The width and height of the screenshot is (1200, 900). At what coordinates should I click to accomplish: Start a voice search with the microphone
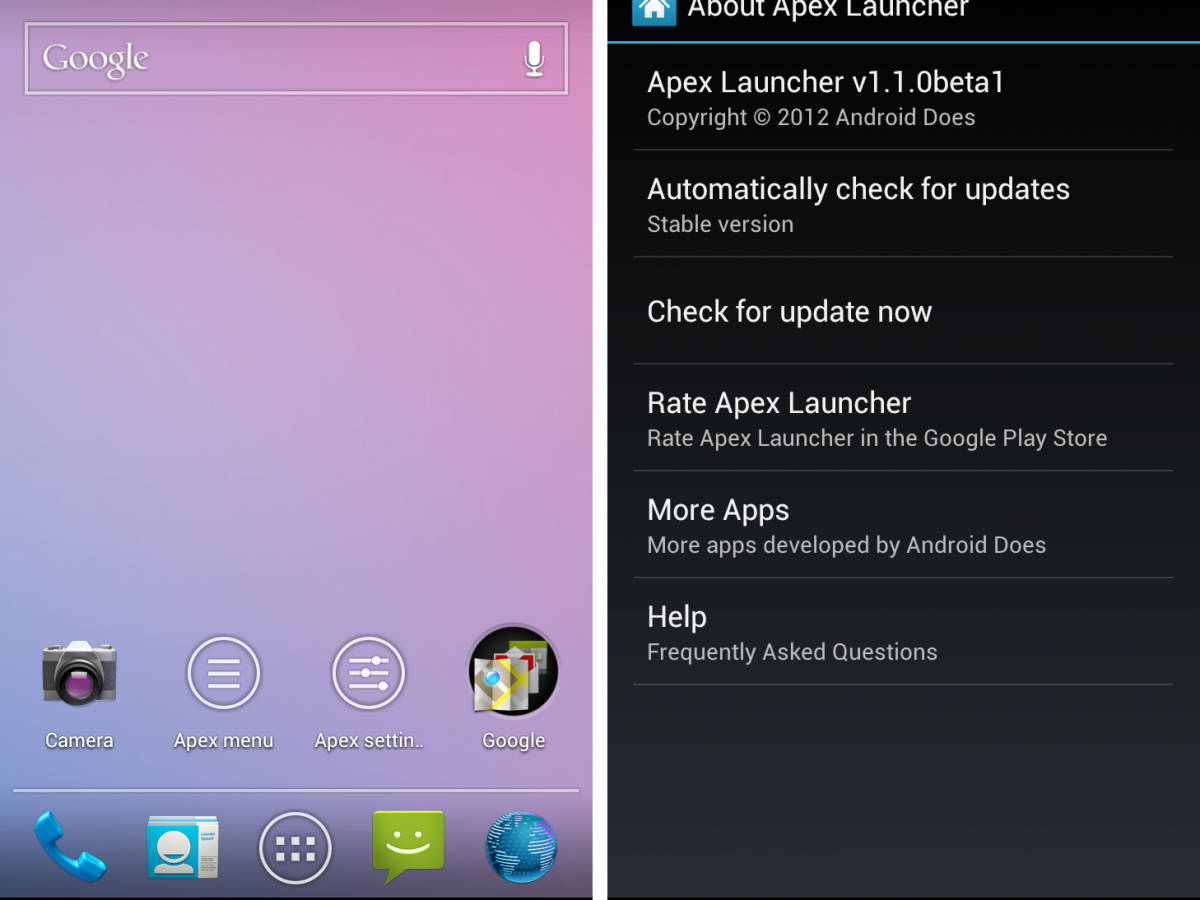pos(533,58)
